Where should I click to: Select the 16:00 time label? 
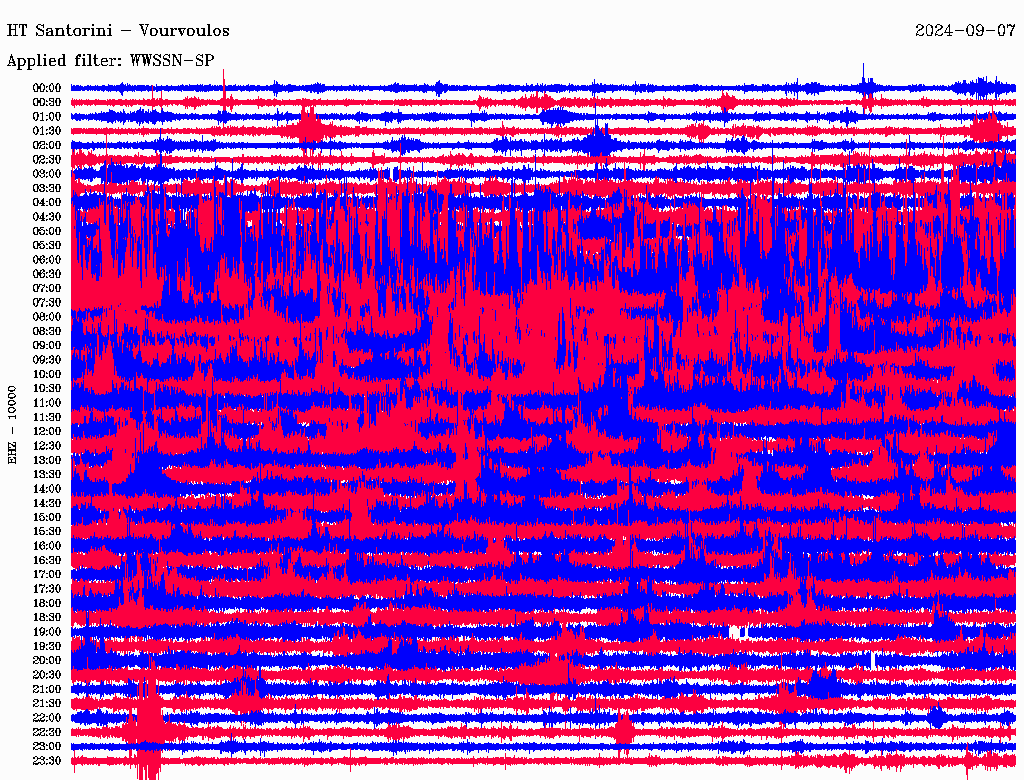pyautogui.click(x=47, y=546)
